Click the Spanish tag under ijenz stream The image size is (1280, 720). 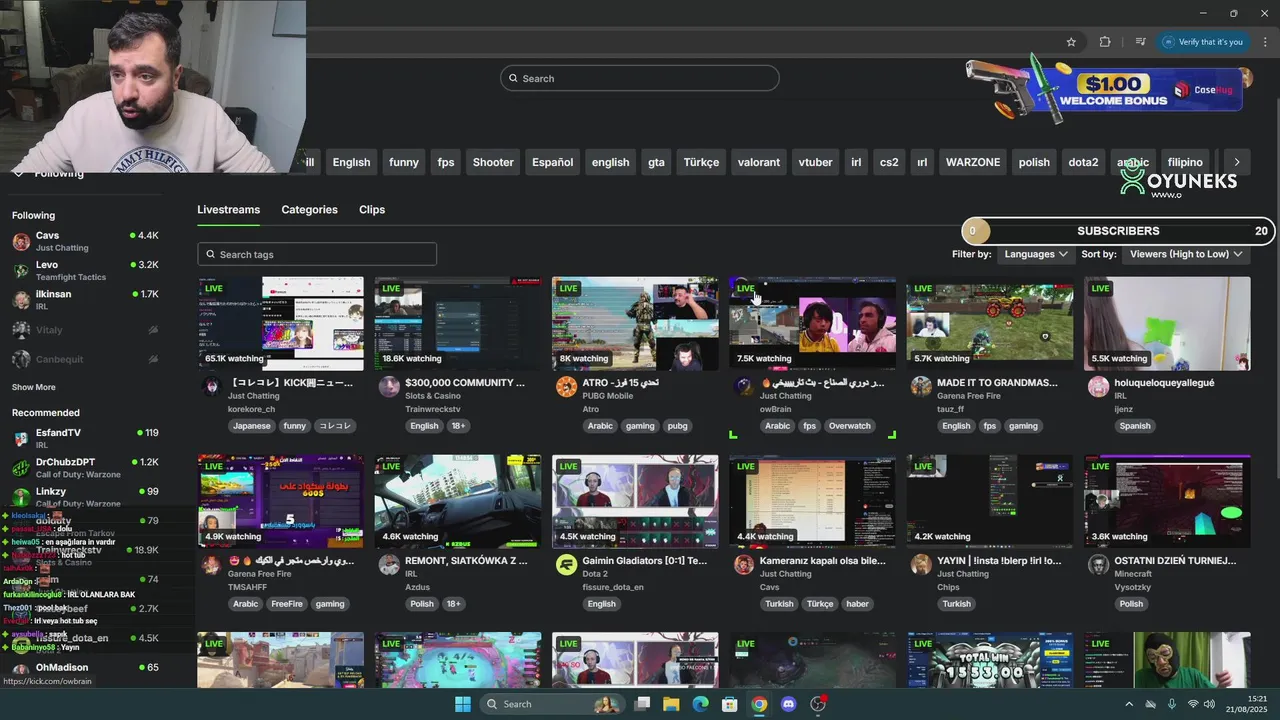click(x=1135, y=426)
